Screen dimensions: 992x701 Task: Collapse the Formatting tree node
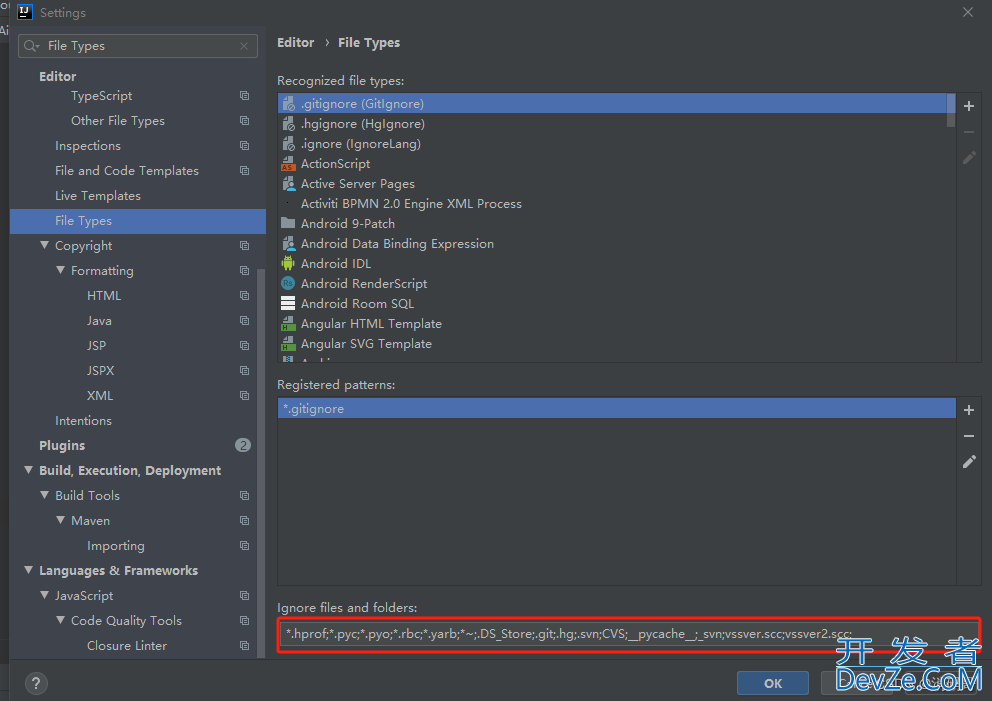60,270
